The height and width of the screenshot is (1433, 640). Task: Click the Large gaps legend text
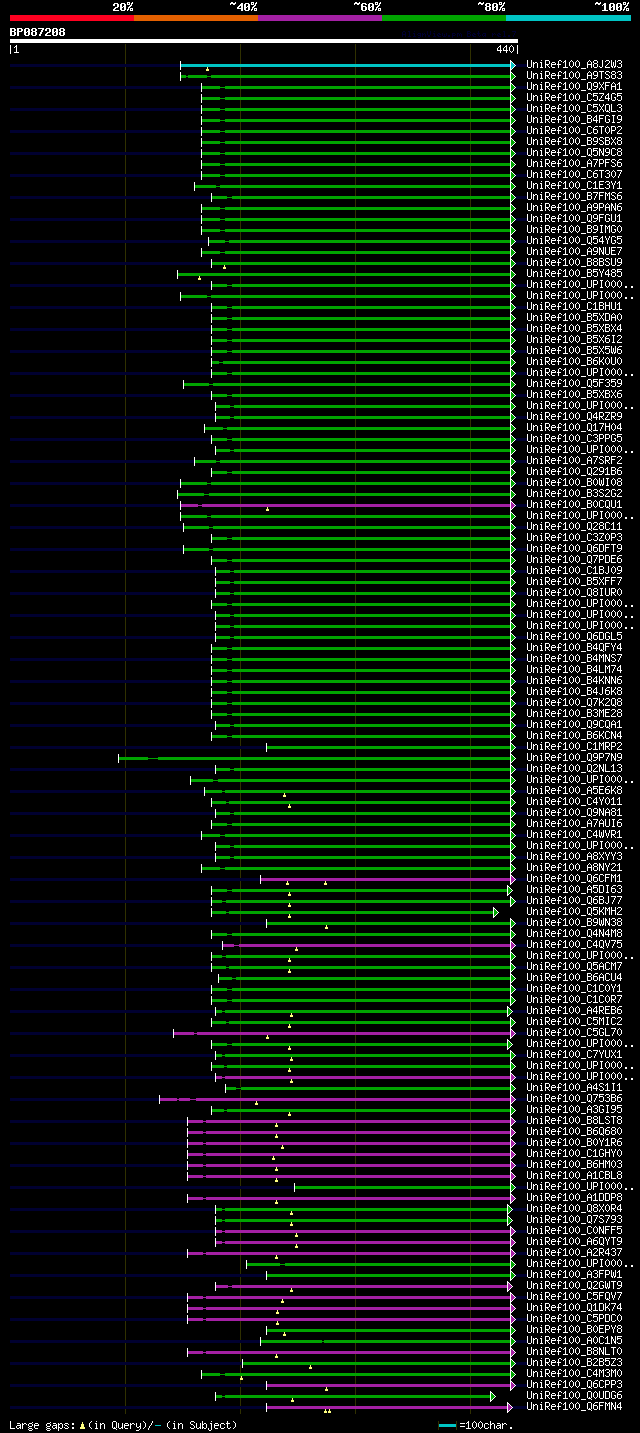pos(123,1425)
